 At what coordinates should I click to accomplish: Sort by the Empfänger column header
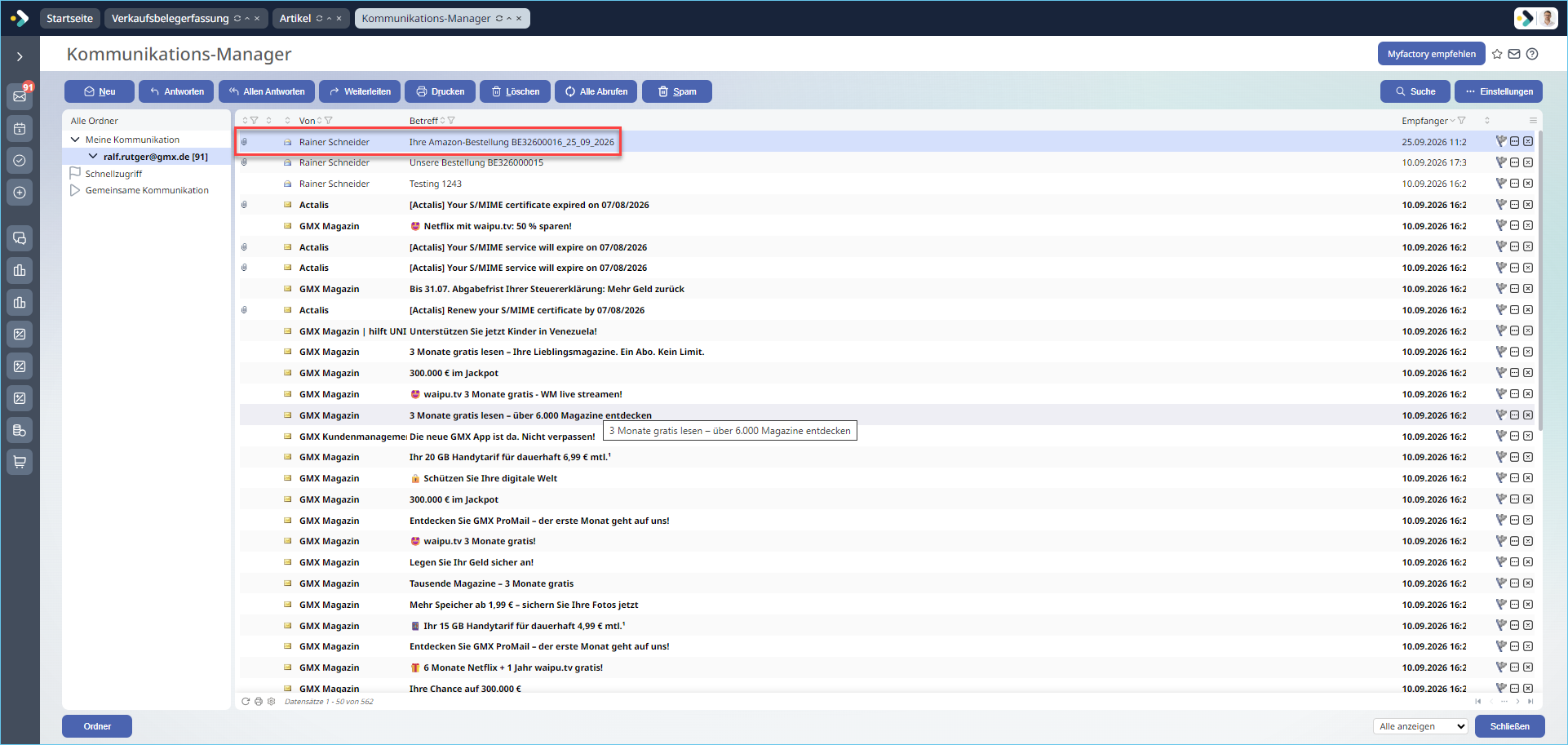pyautogui.click(x=1424, y=121)
